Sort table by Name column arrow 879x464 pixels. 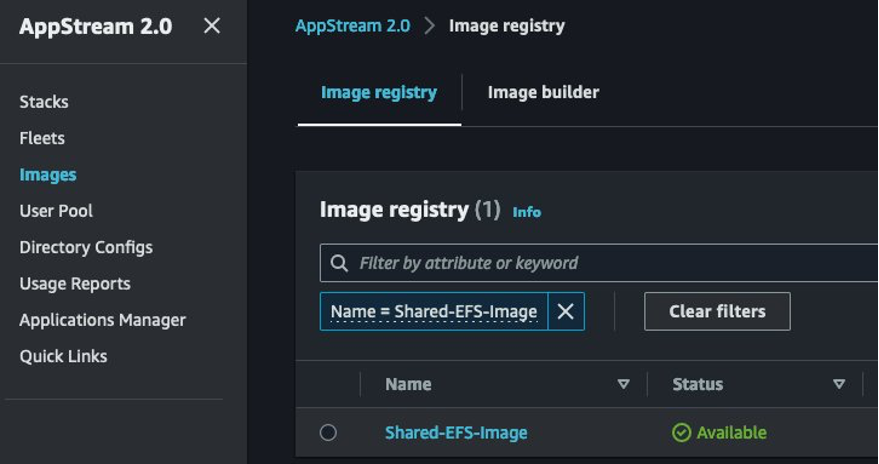(623, 384)
